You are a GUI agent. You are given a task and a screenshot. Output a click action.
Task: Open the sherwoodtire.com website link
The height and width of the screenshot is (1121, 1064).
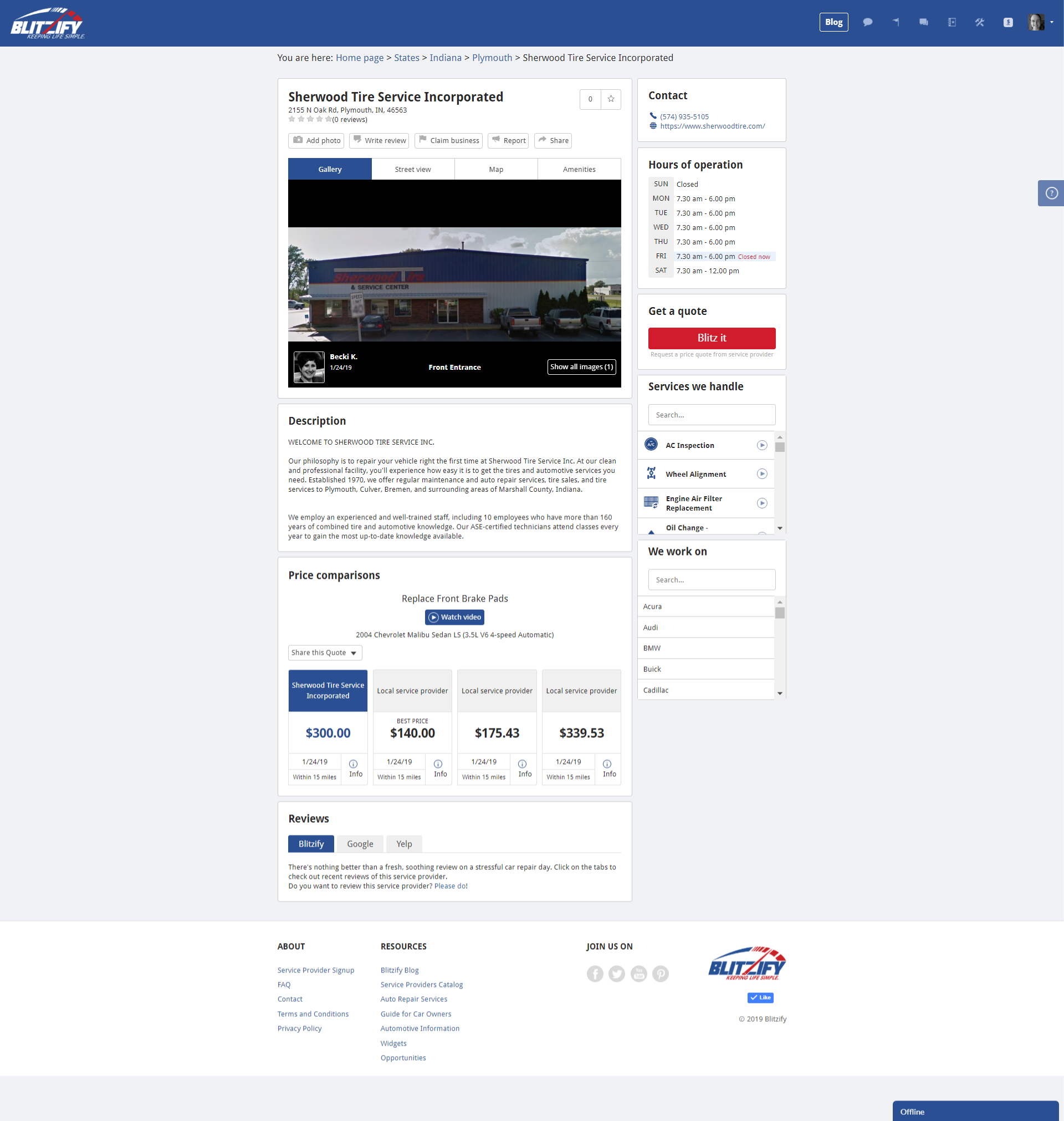[x=712, y=126]
